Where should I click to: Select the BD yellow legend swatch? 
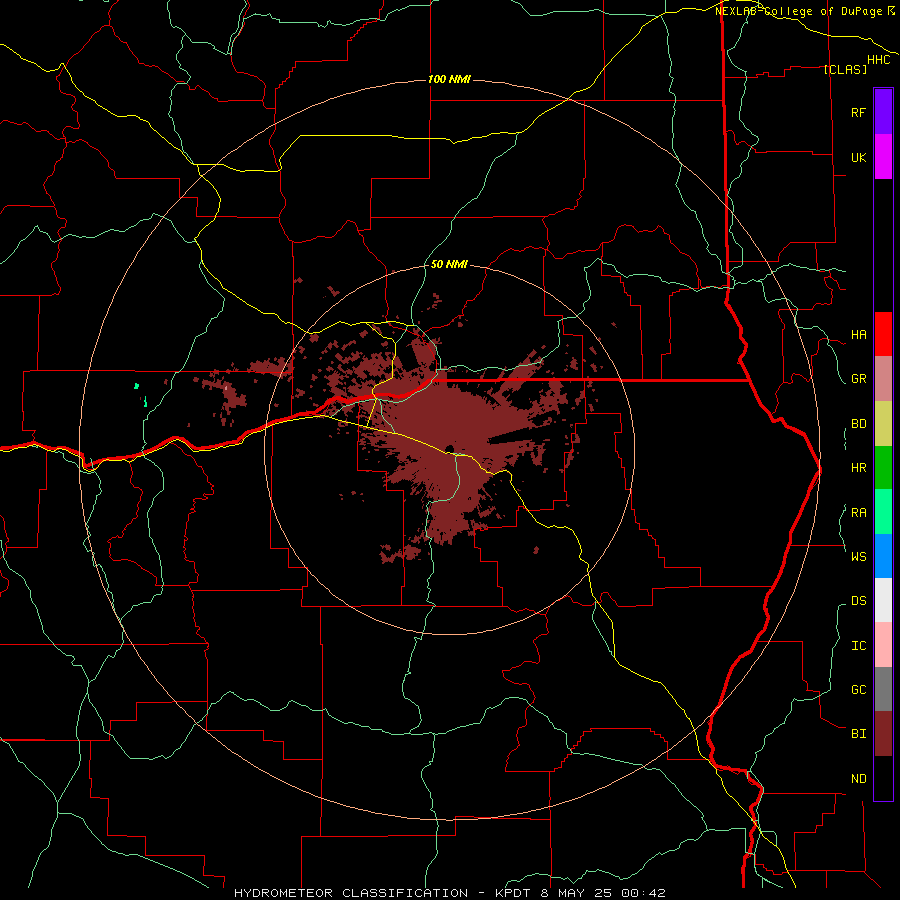[x=883, y=424]
